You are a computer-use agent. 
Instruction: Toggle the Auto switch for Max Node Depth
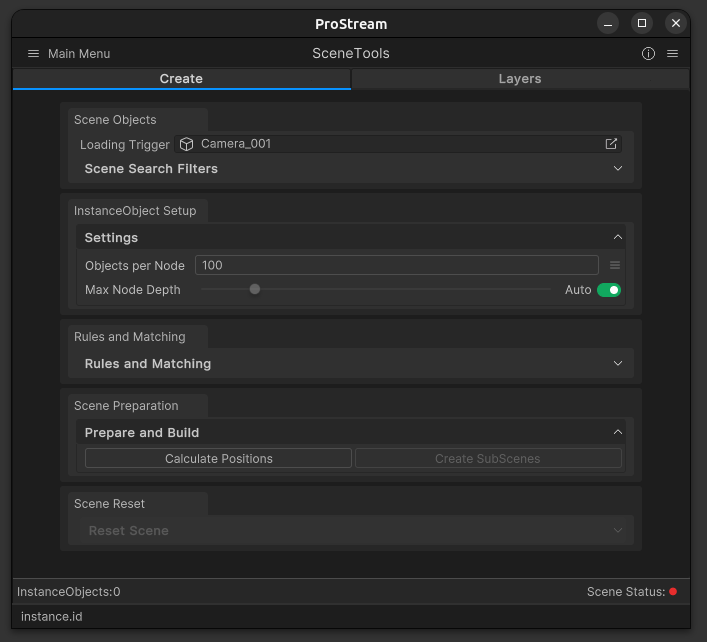point(609,290)
